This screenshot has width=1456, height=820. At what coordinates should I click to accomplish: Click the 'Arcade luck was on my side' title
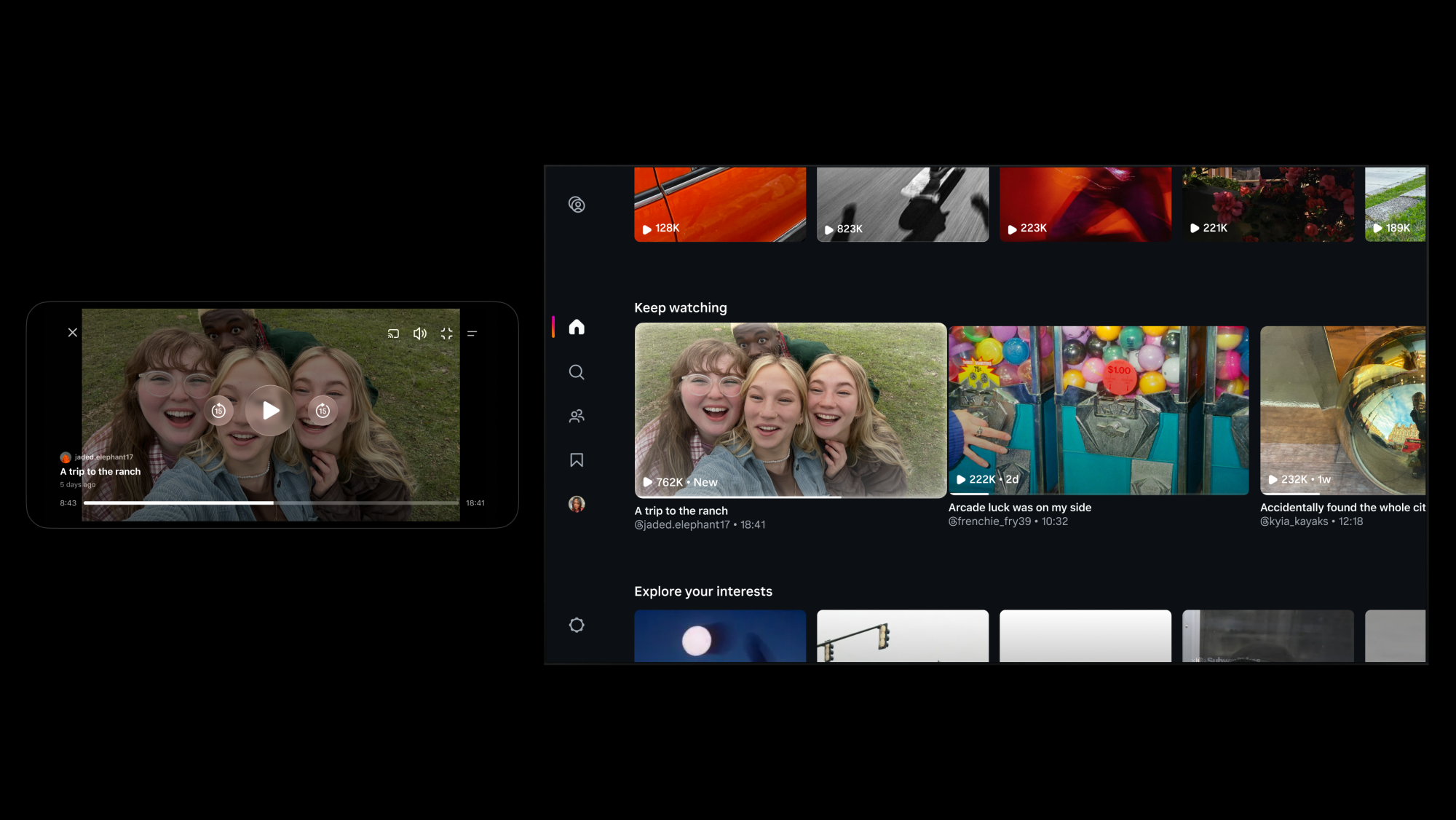pos(1020,508)
